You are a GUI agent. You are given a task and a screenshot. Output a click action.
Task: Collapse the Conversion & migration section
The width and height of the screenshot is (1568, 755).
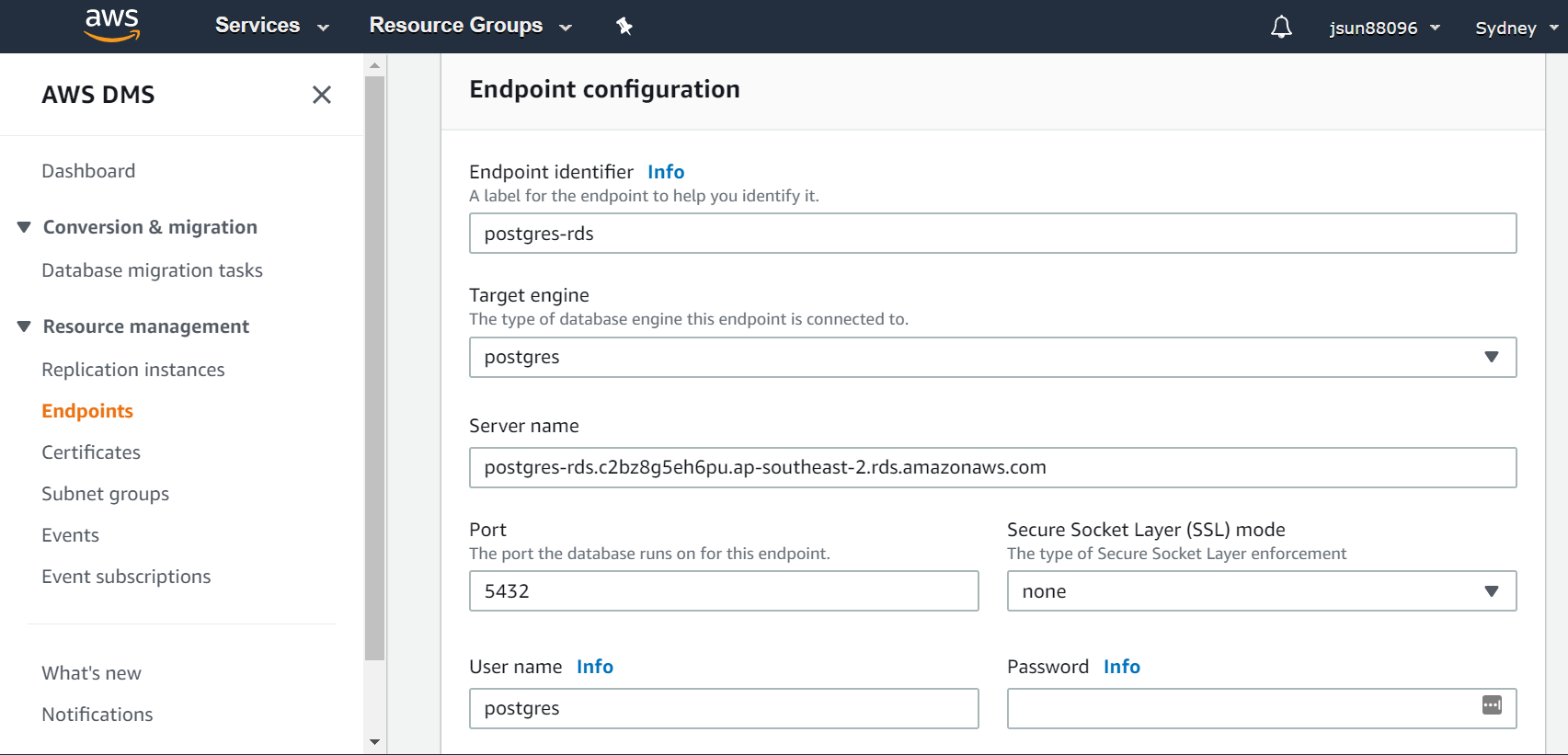[x=24, y=227]
